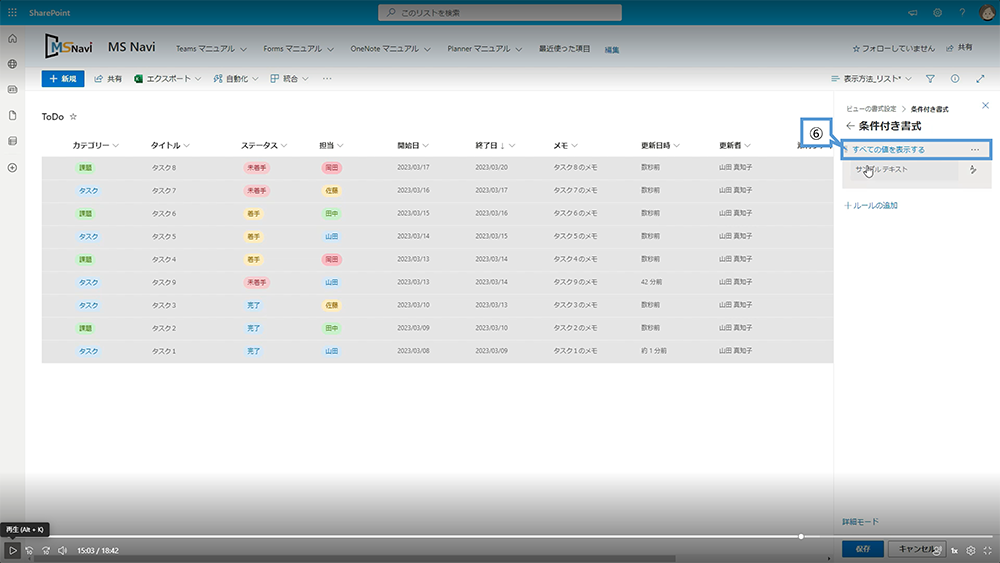Open video player settings gear
1000x563 pixels.
tap(971, 550)
